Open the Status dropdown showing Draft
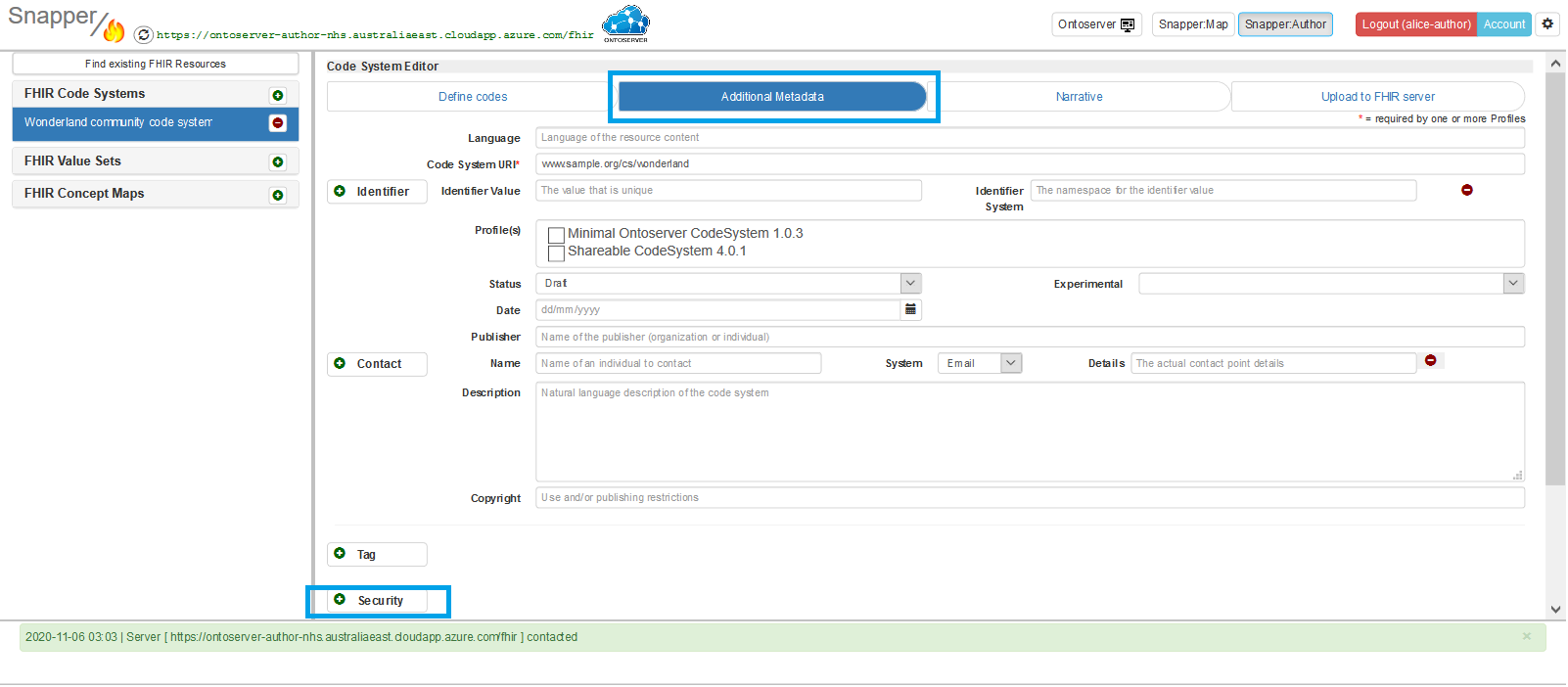The width and height of the screenshot is (1568, 687). tap(728, 283)
